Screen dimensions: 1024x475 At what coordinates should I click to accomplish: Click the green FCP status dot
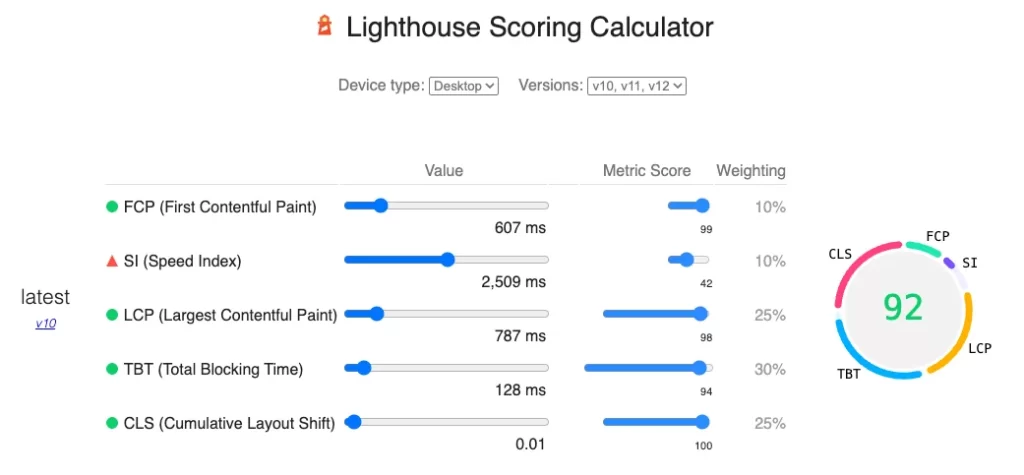tap(112, 207)
